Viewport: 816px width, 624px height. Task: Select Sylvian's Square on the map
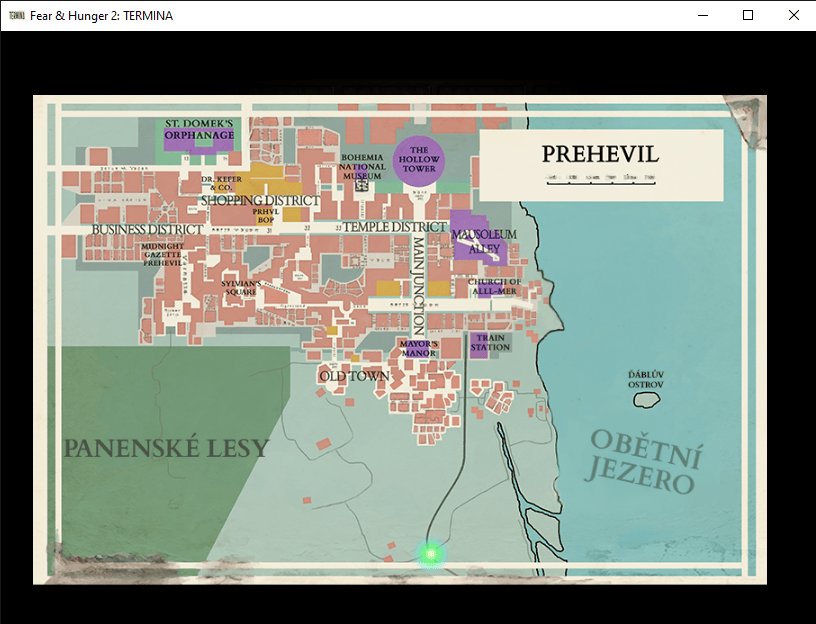click(x=241, y=288)
